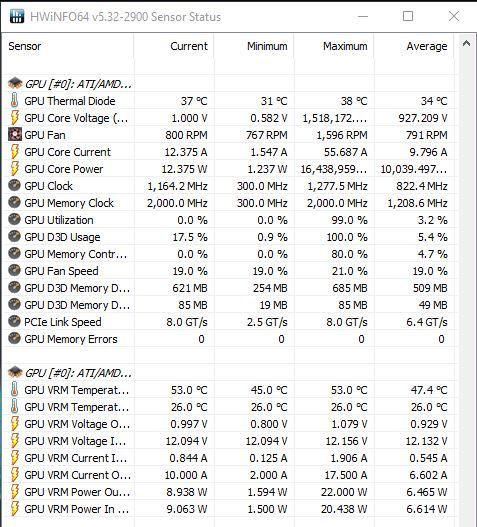Select the GPU Memory Errors row
This screenshot has height=527, width=477.
(x=229, y=339)
